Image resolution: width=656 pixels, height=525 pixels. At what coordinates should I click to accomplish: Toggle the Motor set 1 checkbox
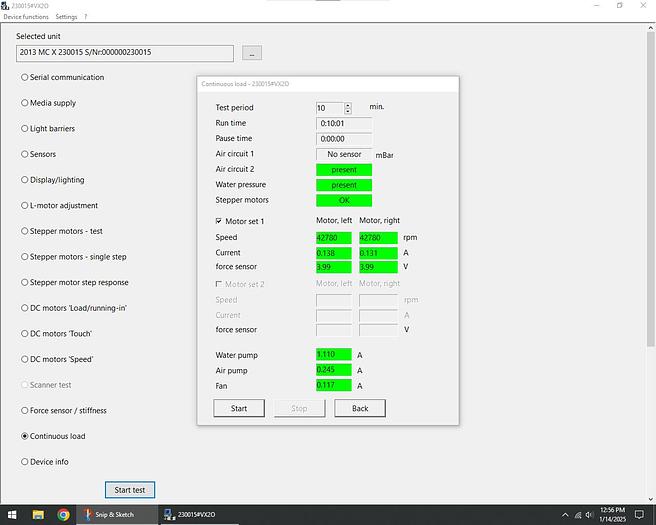point(220,221)
